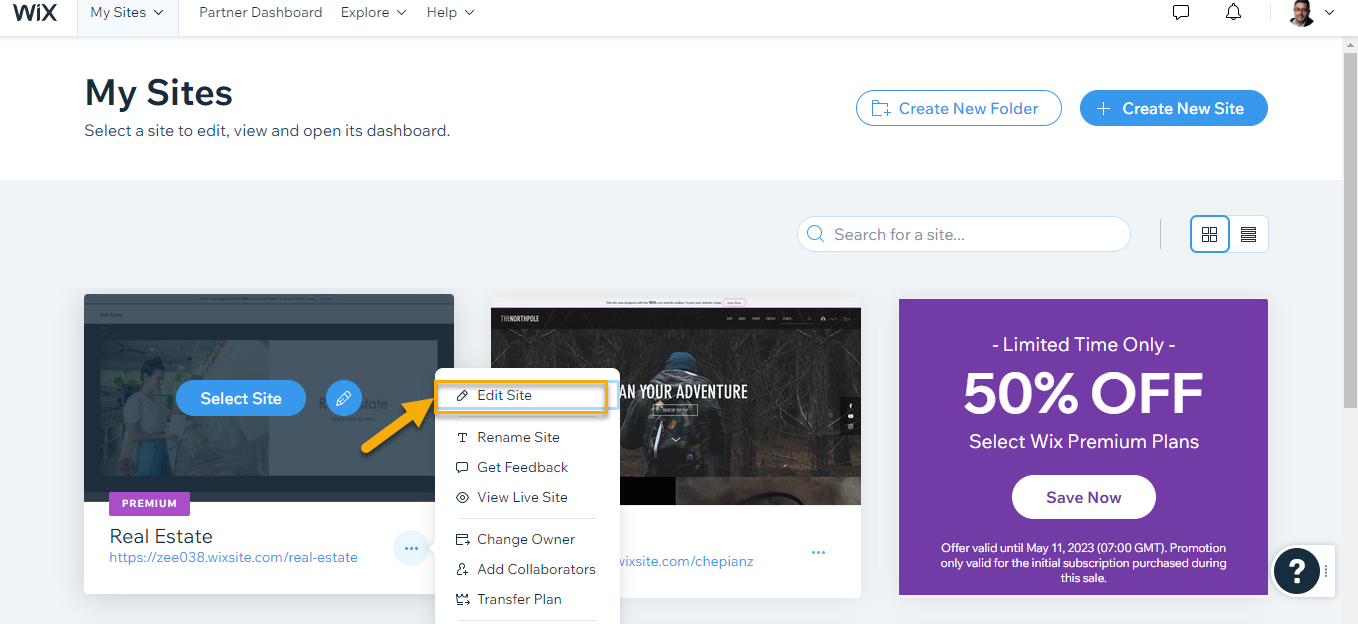Open the chat messages icon in header
The width and height of the screenshot is (1358, 624).
point(1181,13)
